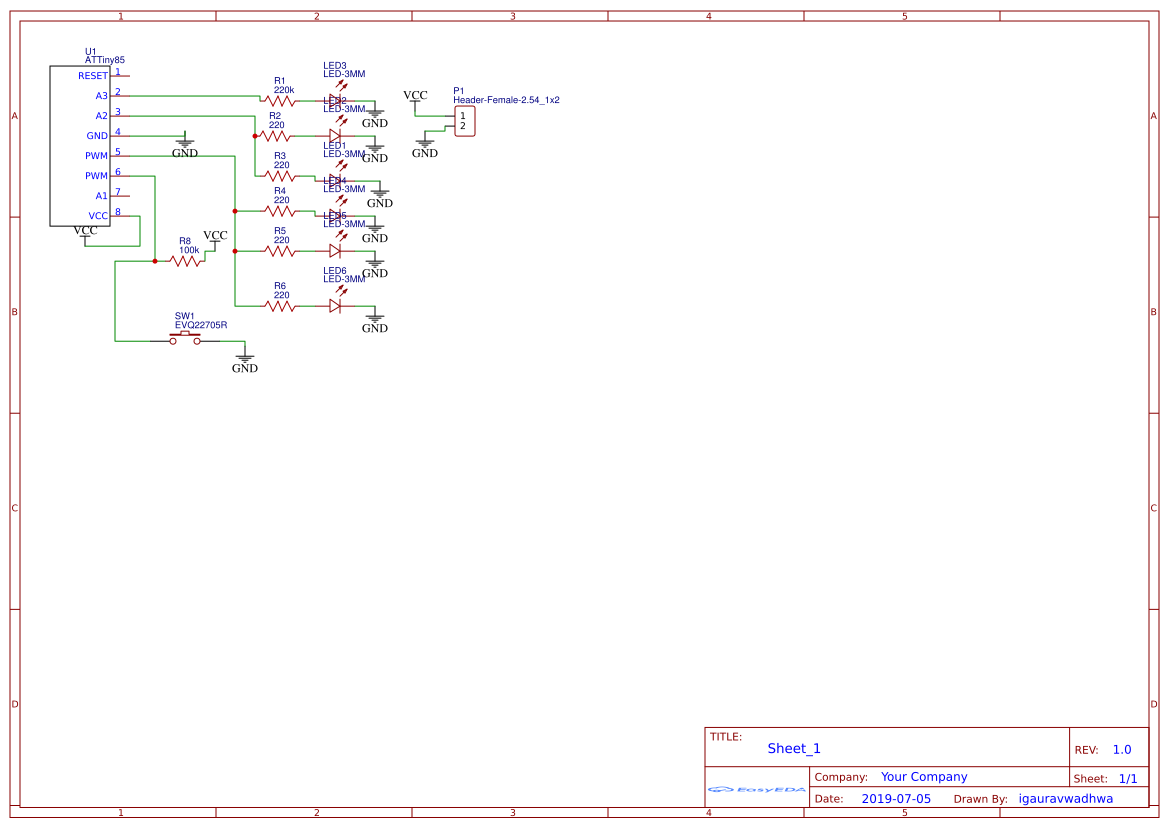Select the VCC power flag above P1
Viewport: 1169px width, 828px height.
pos(415,96)
